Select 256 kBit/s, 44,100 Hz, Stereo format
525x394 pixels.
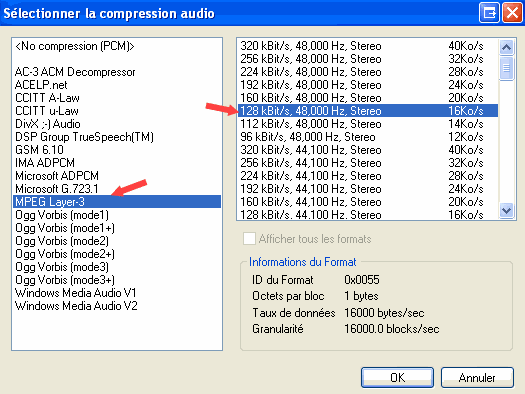368,163
